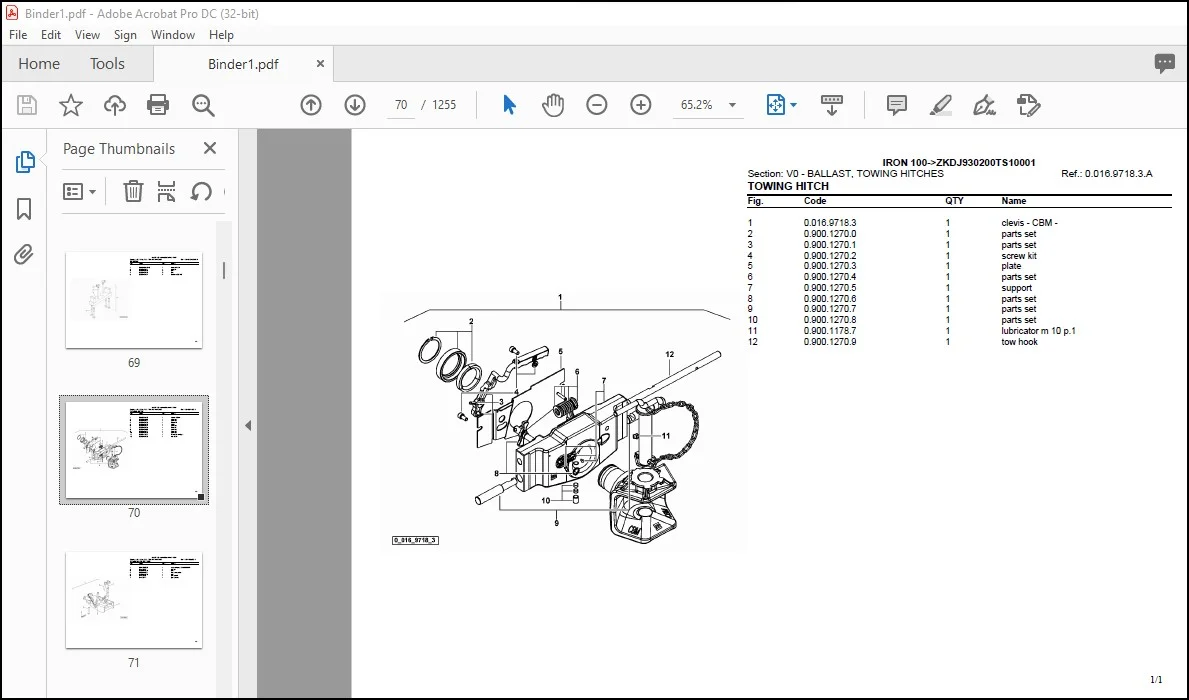
Task: Click the 'Ref.: 0.016.9718.3.A' text
Action: pos(1106,174)
